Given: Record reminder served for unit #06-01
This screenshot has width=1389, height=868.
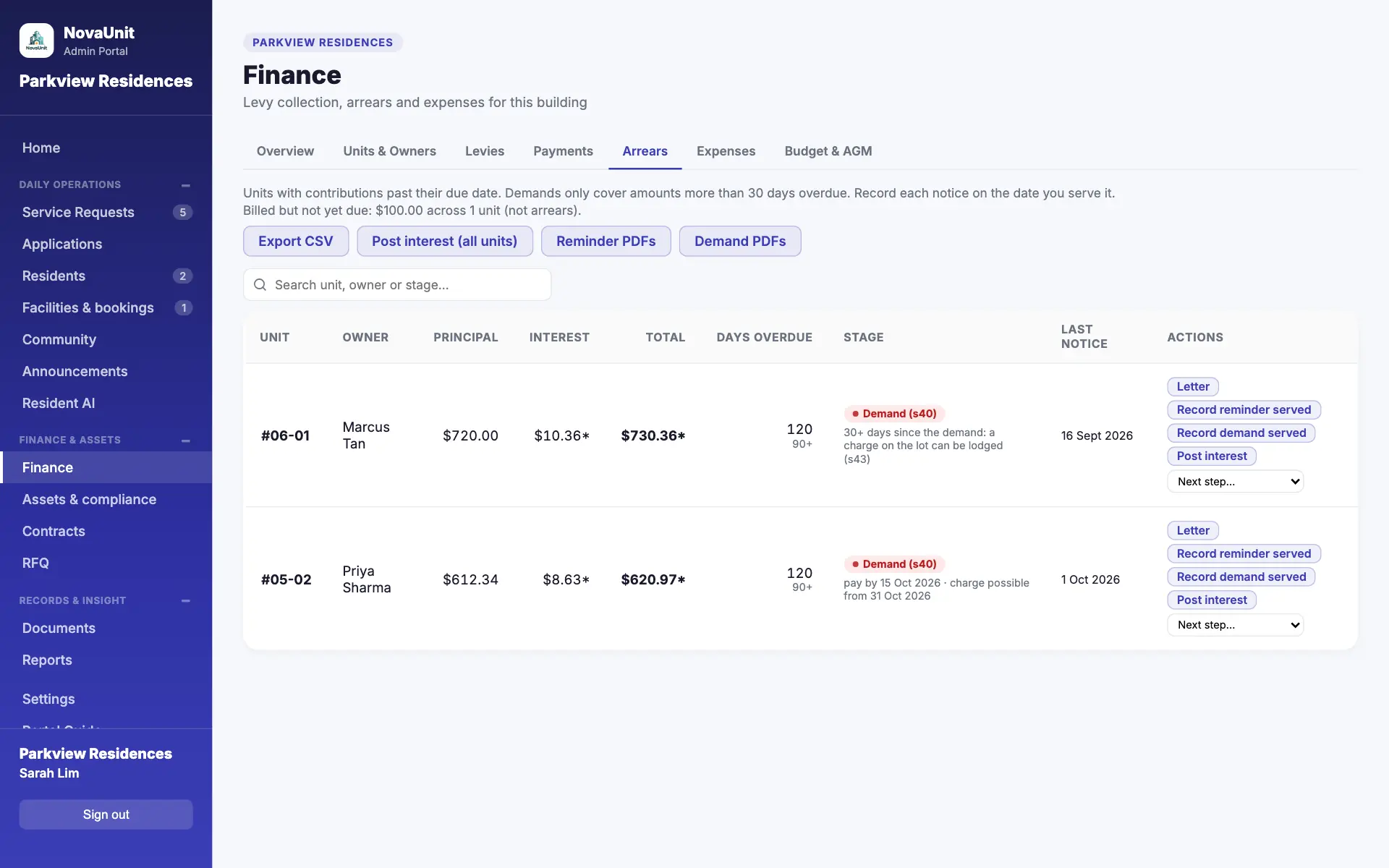Looking at the screenshot, I should tap(1244, 410).
